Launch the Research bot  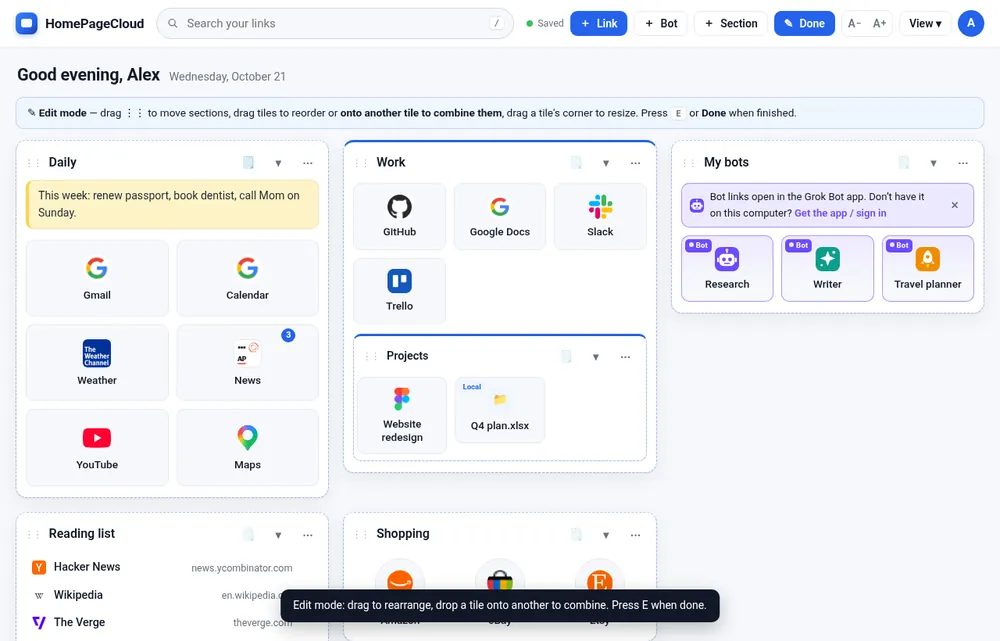(x=727, y=269)
